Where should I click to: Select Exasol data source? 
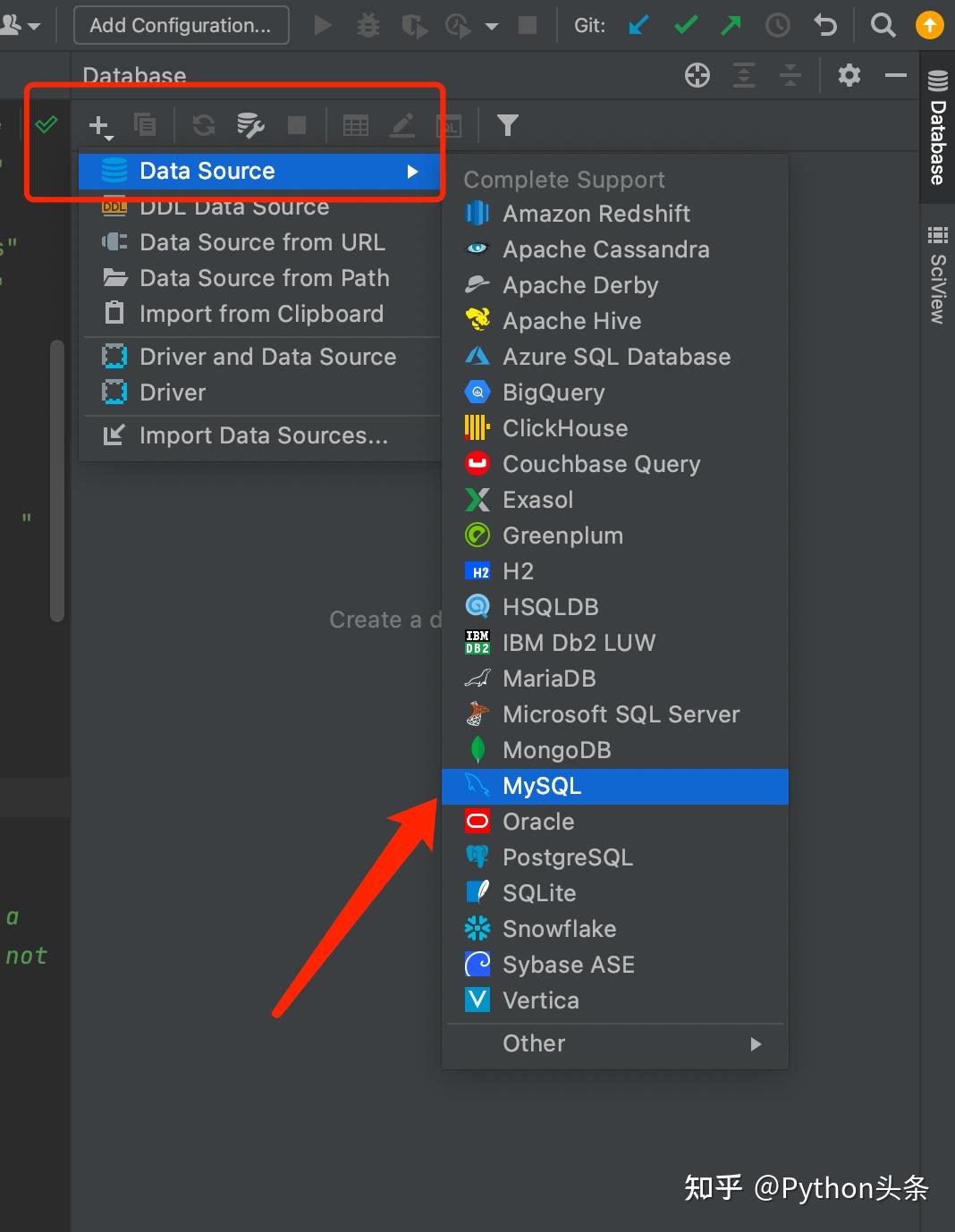coord(615,500)
